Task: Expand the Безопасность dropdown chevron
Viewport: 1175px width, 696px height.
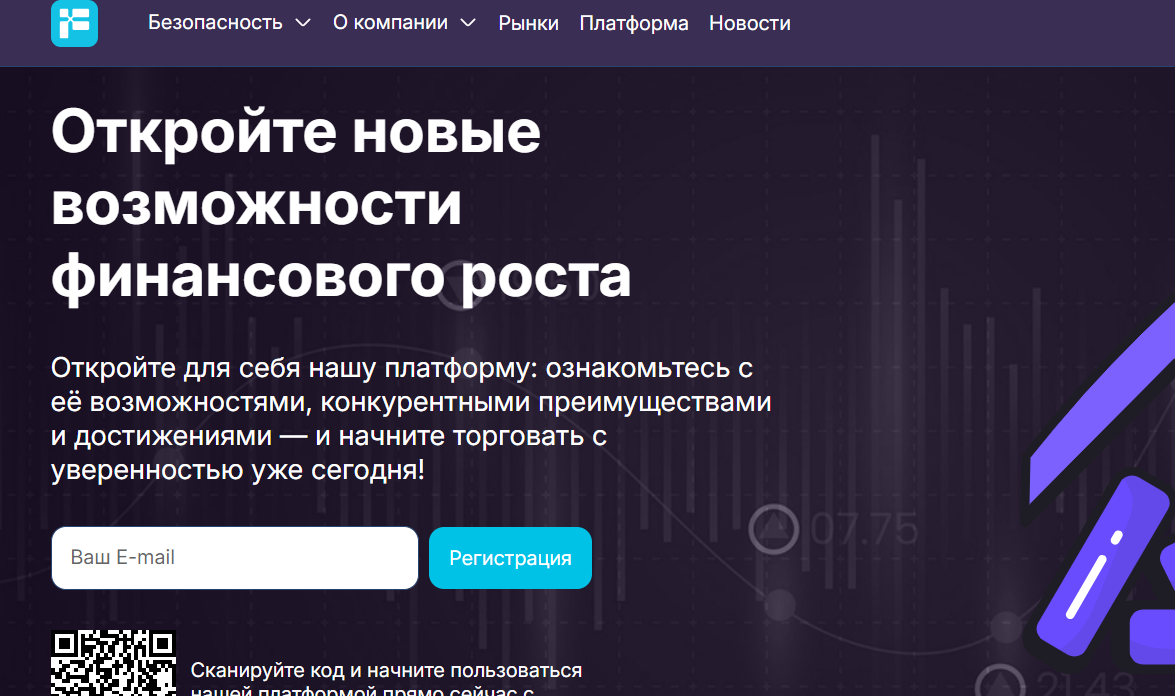Action: pos(303,22)
